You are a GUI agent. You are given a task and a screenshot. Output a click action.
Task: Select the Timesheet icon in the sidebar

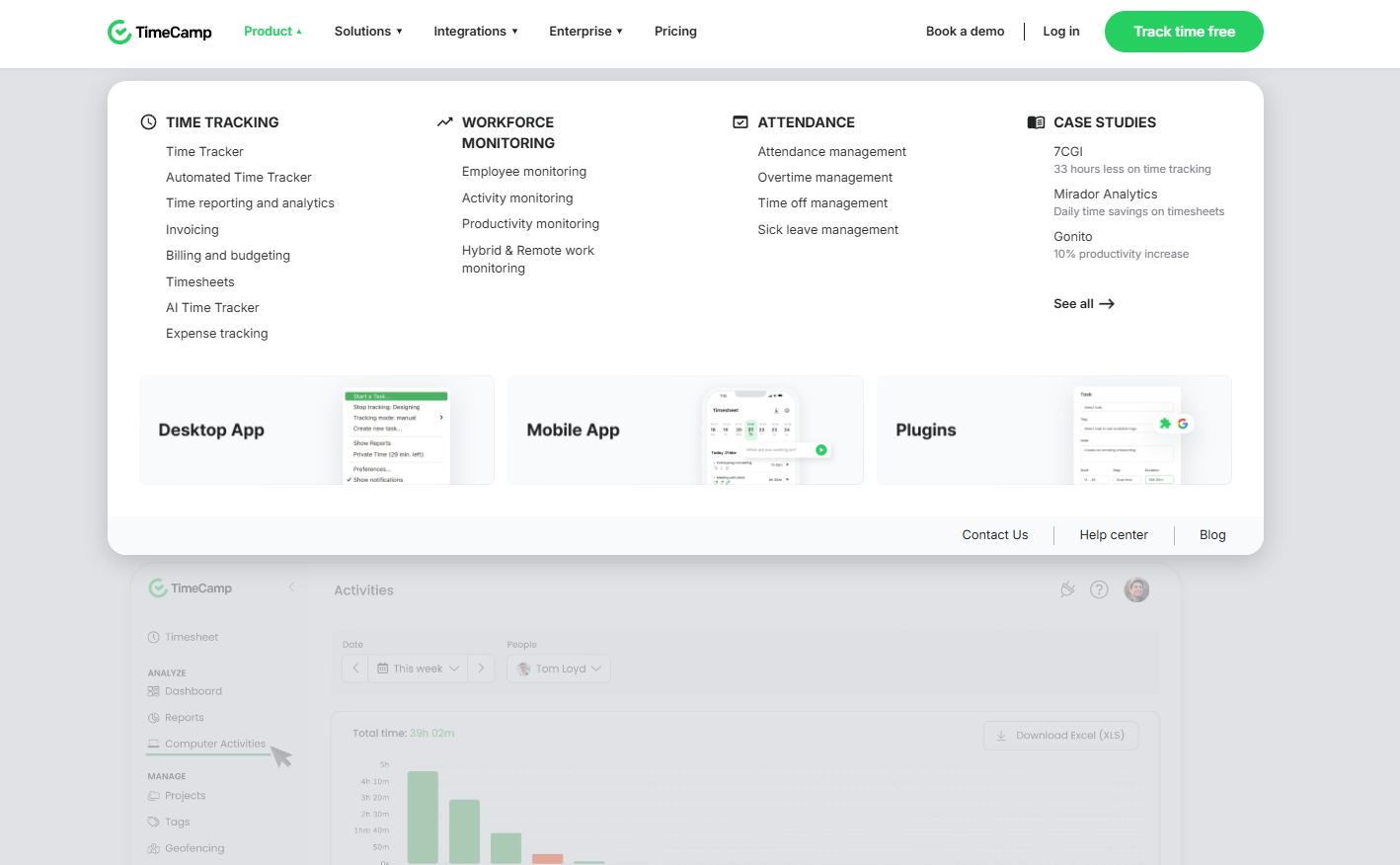(154, 636)
